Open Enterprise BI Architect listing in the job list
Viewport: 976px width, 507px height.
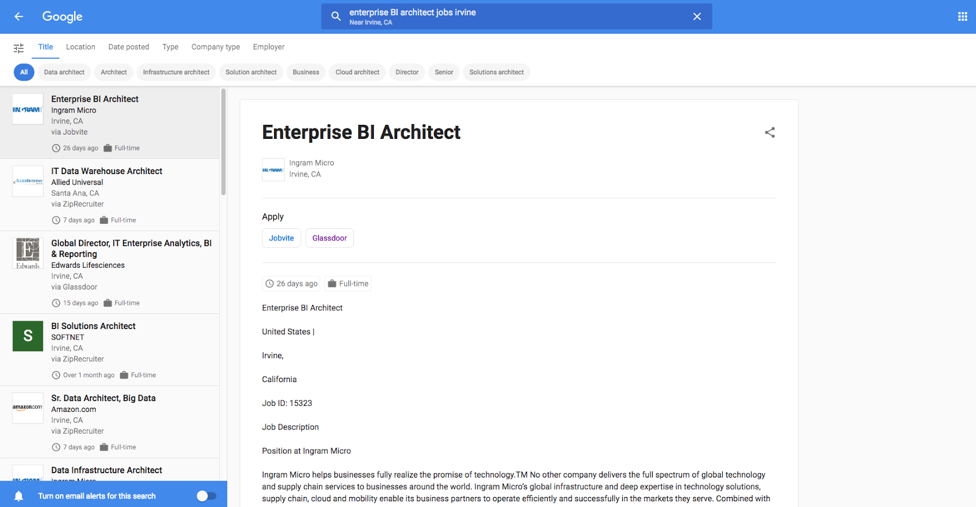(x=110, y=123)
